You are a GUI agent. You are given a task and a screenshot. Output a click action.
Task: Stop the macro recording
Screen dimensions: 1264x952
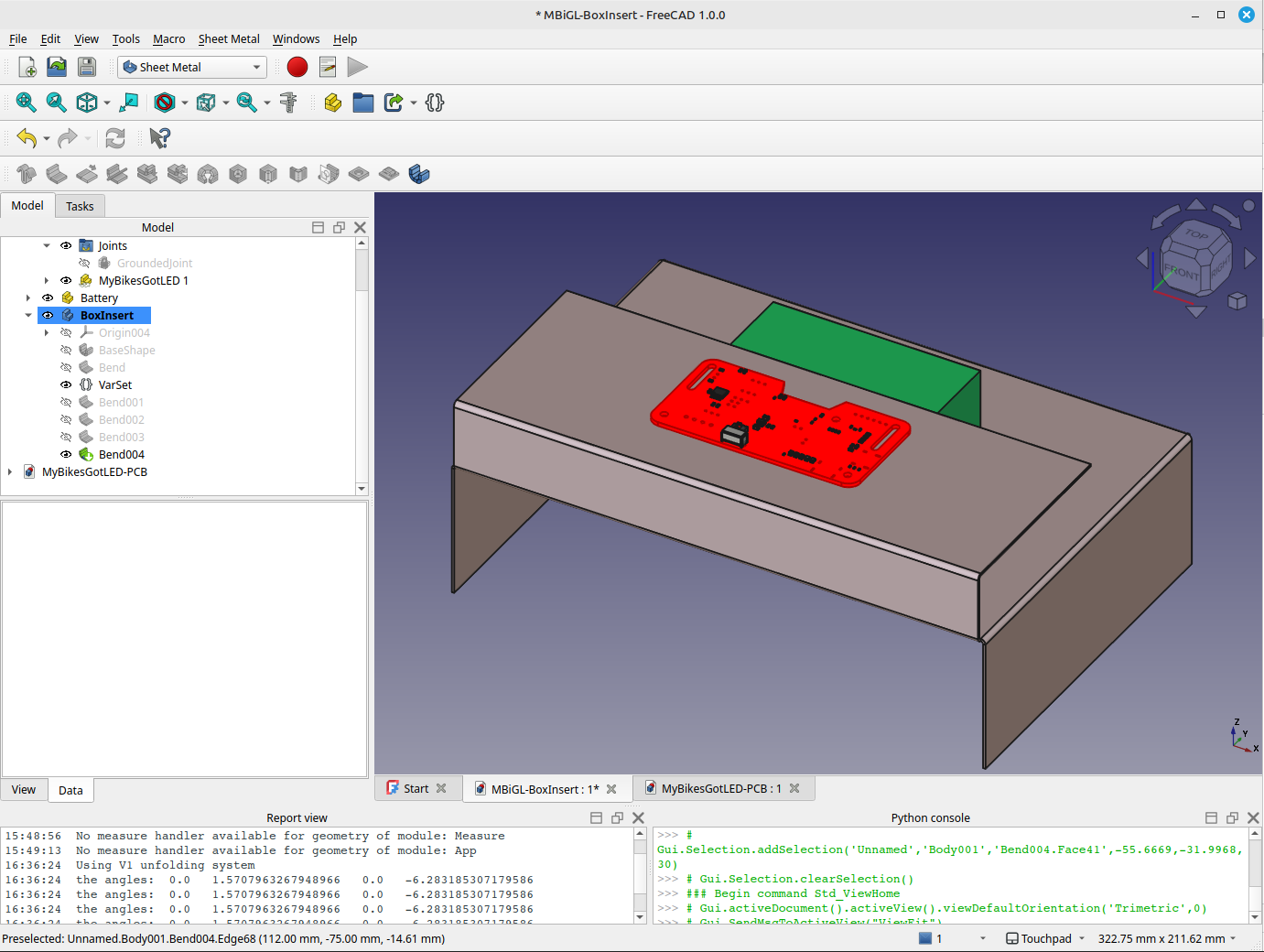[x=297, y=67]
